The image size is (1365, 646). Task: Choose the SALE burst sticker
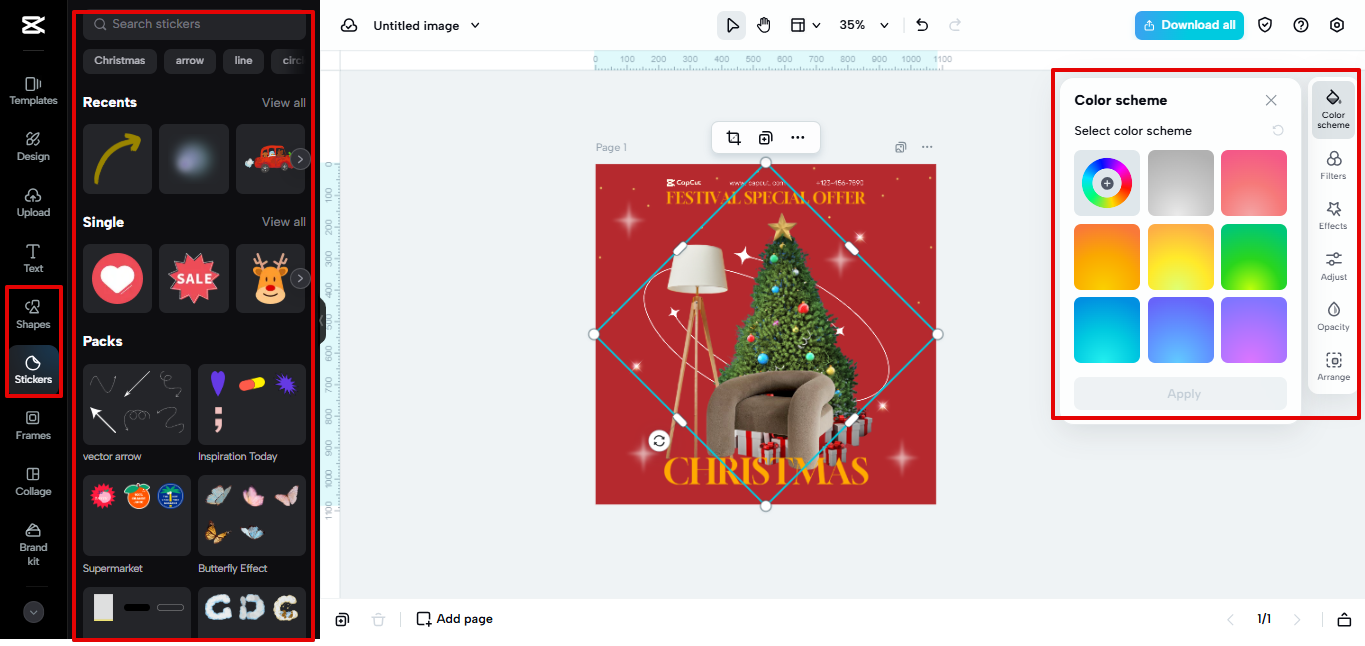194,278
